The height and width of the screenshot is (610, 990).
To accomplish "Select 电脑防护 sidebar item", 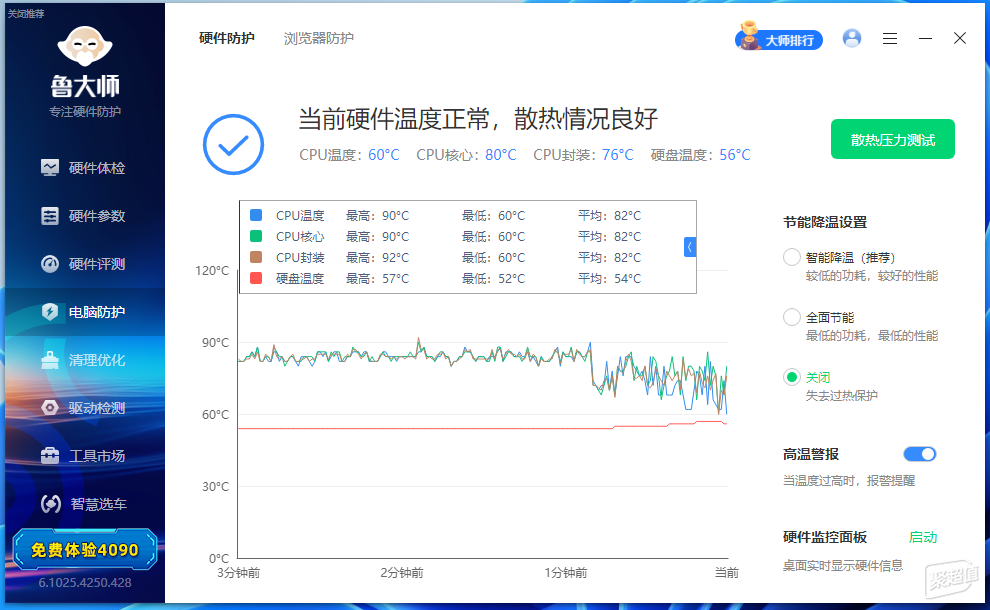I will [83, 312].
